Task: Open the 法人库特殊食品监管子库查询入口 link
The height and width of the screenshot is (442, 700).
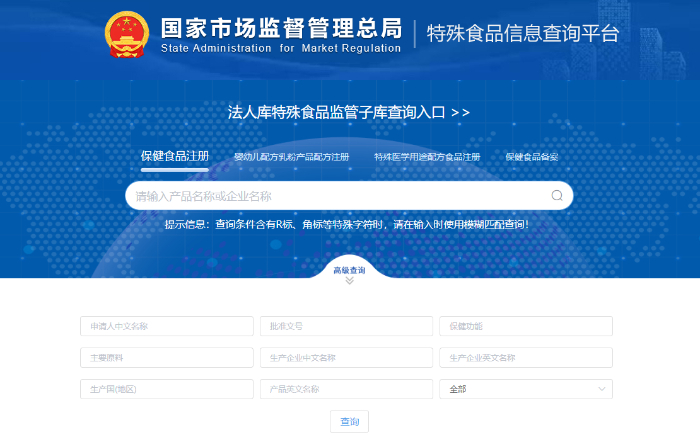Action: 349,112
